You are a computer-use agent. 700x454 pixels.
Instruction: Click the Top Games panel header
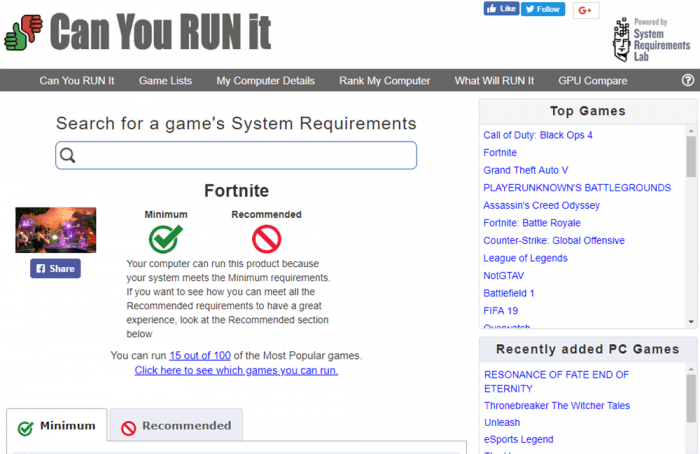pos(588,111)
